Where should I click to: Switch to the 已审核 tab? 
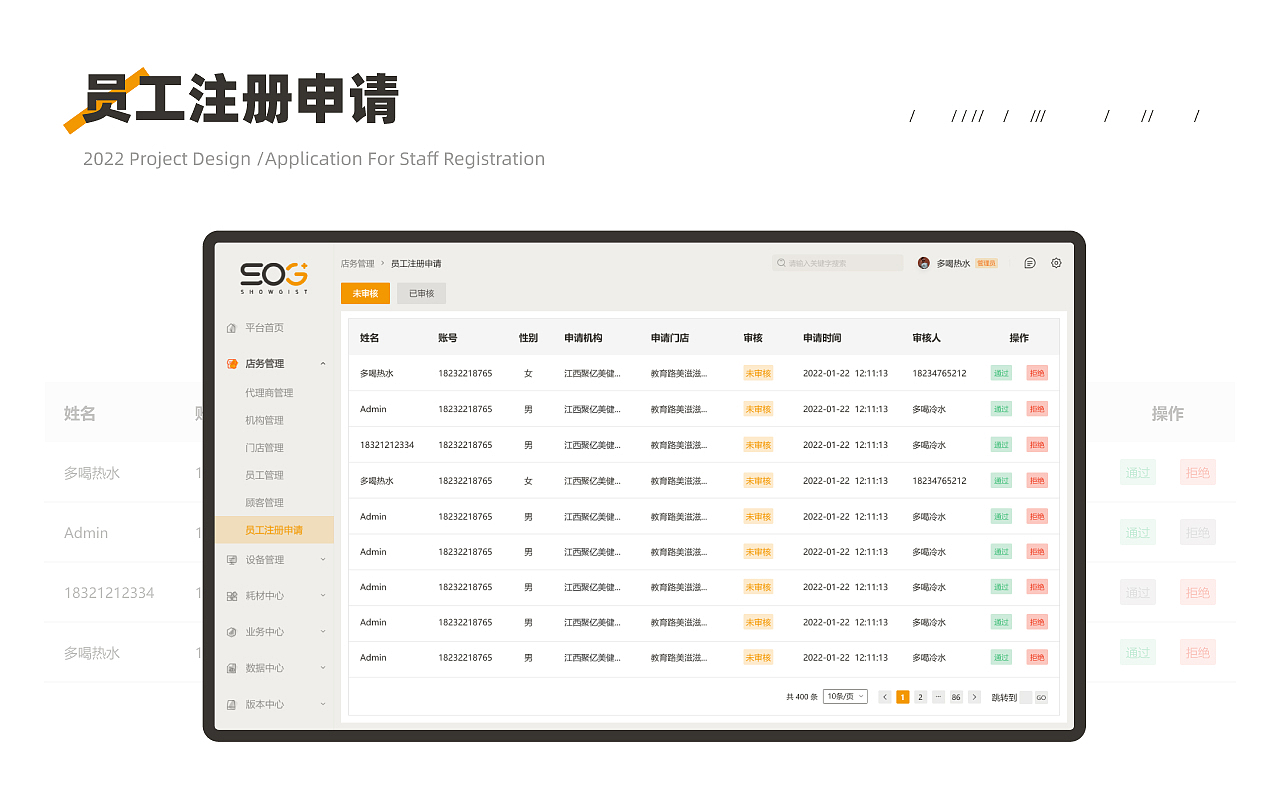[x=421, y=293]
